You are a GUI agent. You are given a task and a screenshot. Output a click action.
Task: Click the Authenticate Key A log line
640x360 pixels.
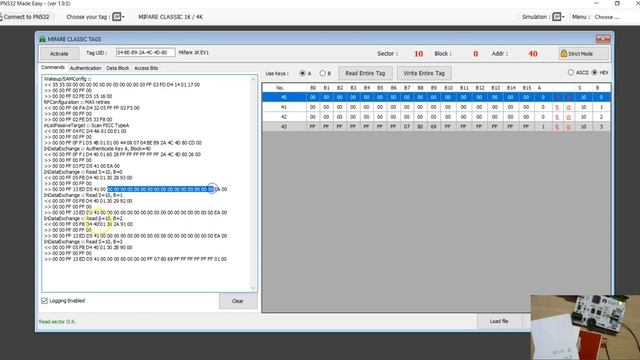coord(97,149)
